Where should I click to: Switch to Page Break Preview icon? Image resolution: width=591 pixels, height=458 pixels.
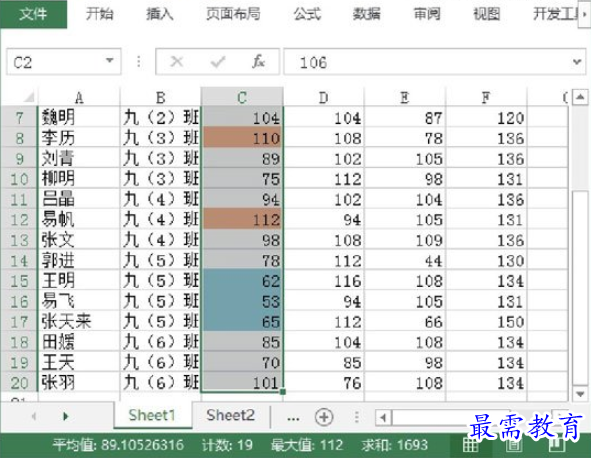tap(556, 445)
